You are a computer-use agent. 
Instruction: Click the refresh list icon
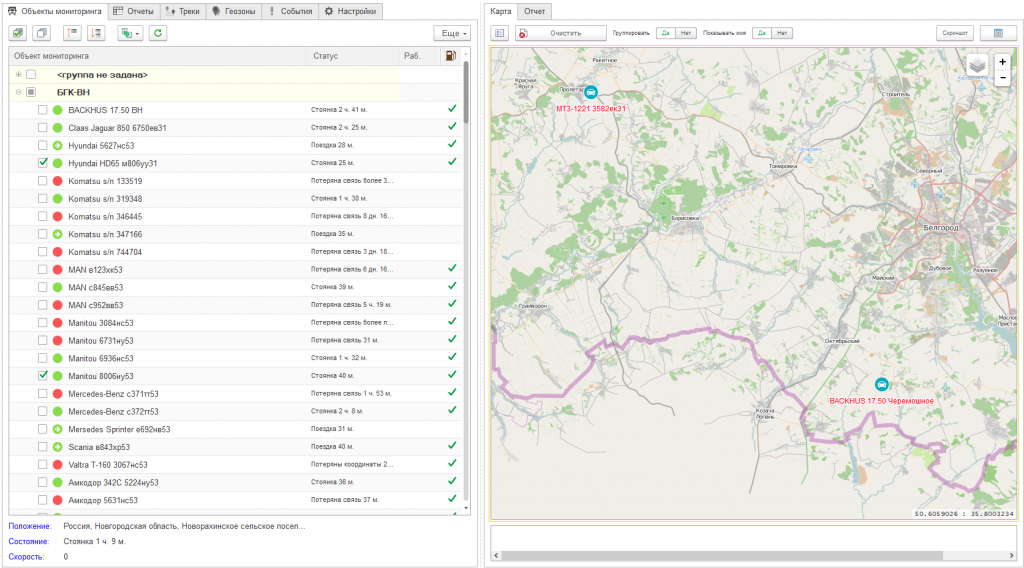(158, 33)
